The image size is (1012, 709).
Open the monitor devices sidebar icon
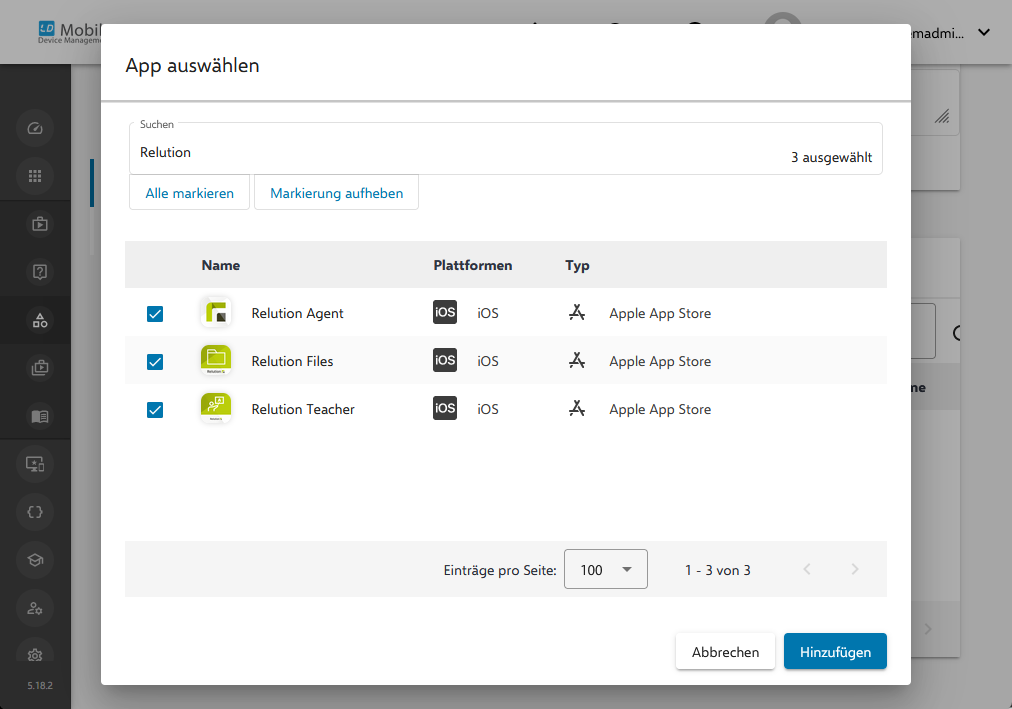[x=35, y=464]
